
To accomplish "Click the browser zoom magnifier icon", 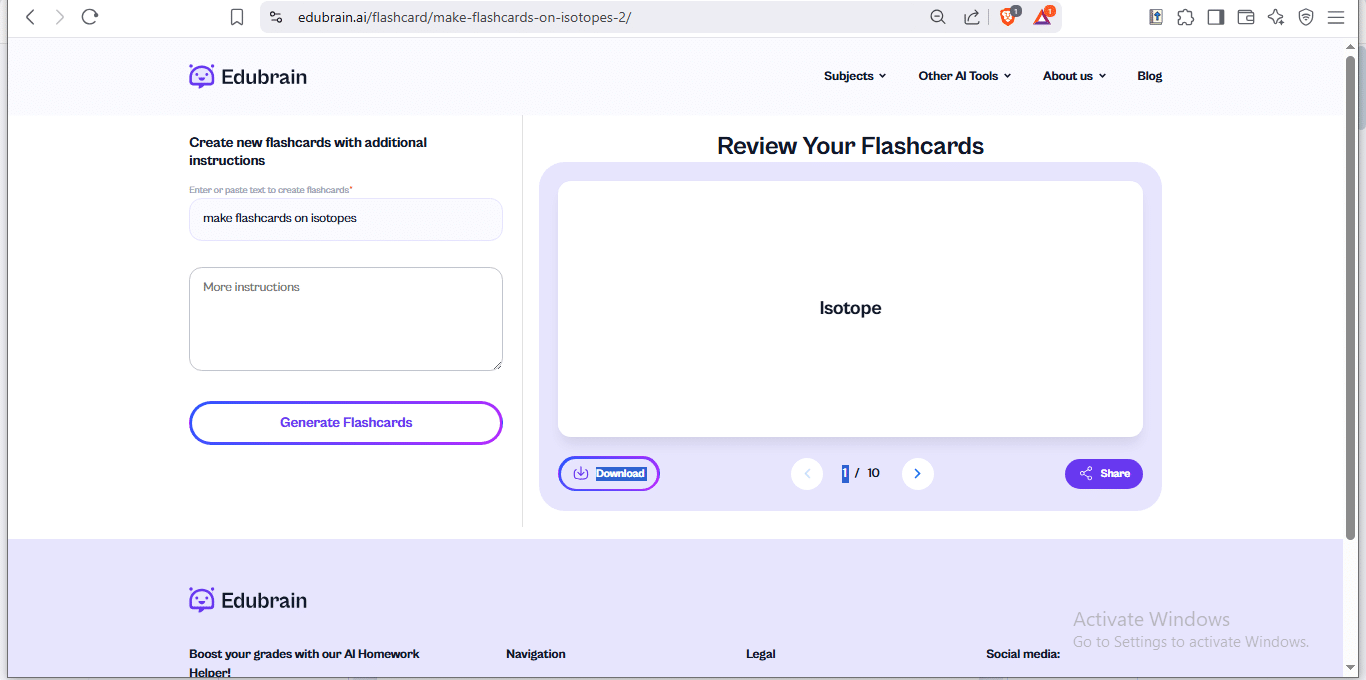I will [938, 17].
